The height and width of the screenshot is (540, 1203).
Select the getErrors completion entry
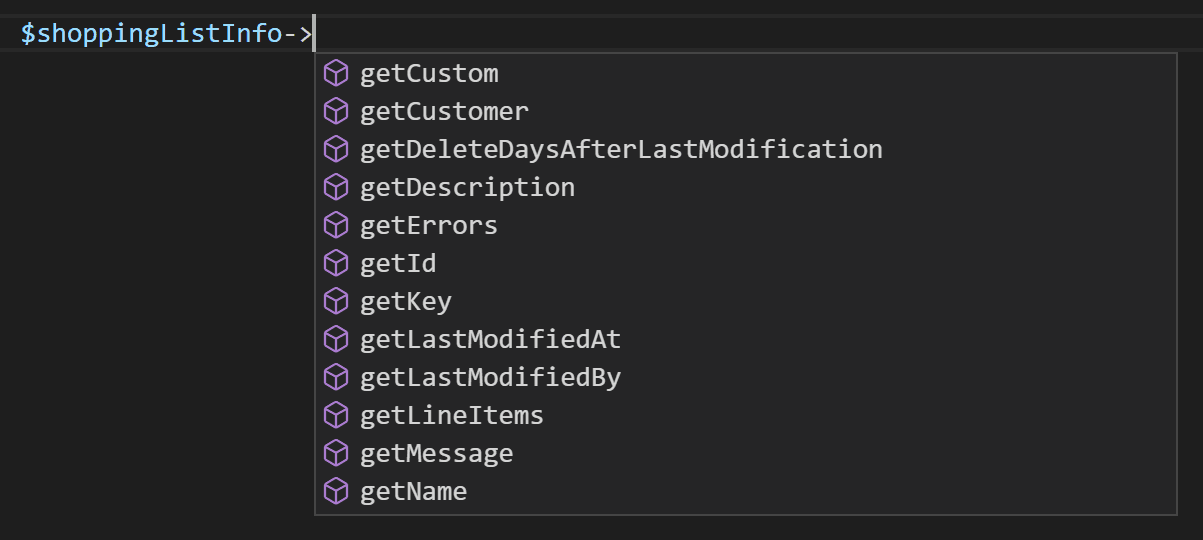pyautogui.click(x=429, y=226)
